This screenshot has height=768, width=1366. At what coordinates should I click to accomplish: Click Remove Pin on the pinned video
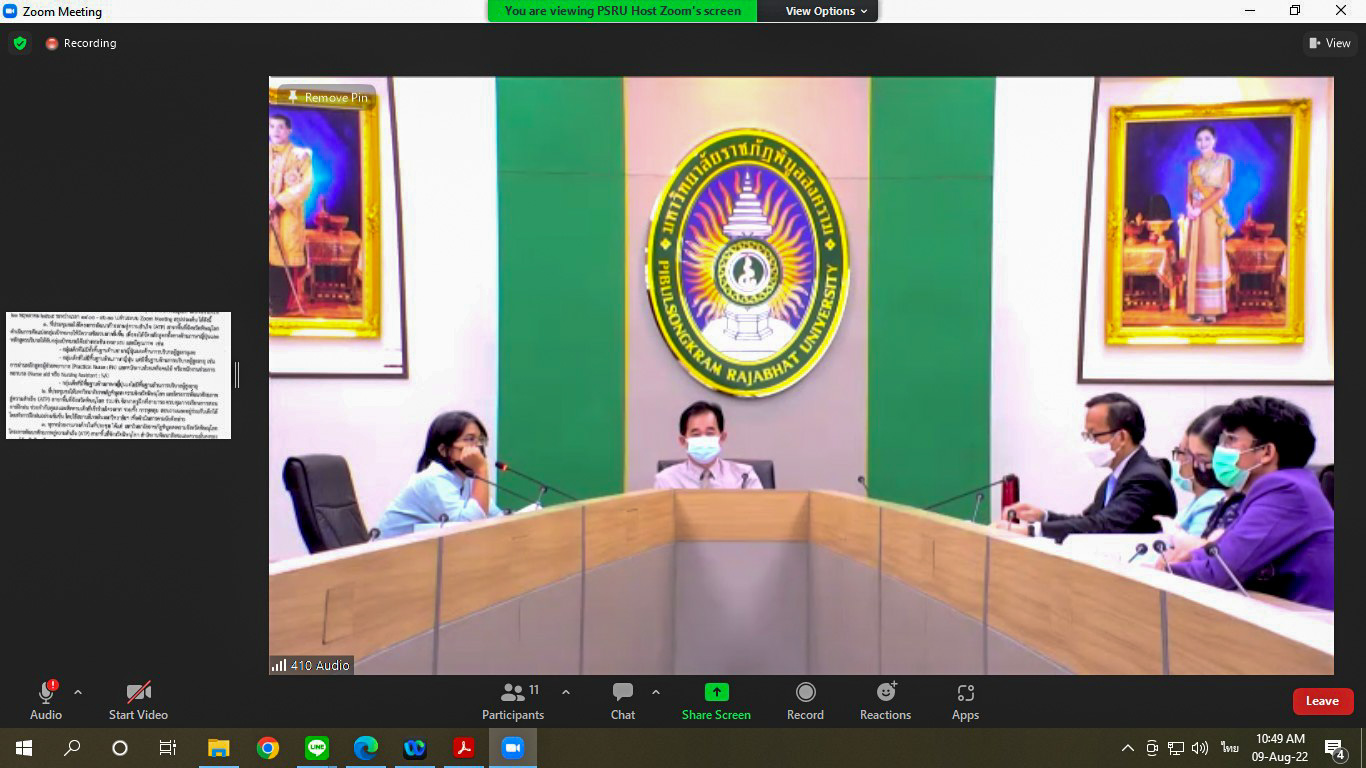(327, 97)
